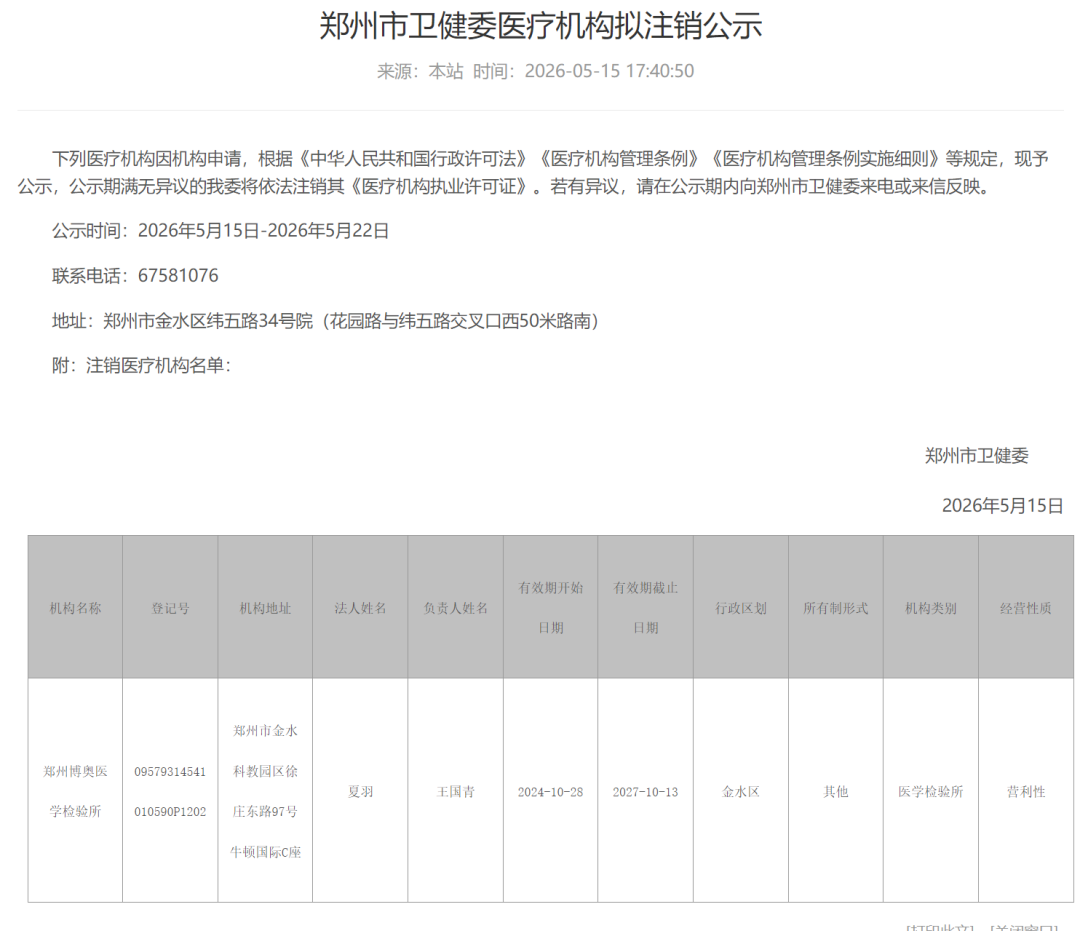Click the source text 来源：本站
Viewport: 1080px width, 931px height.
pos(420,71)
